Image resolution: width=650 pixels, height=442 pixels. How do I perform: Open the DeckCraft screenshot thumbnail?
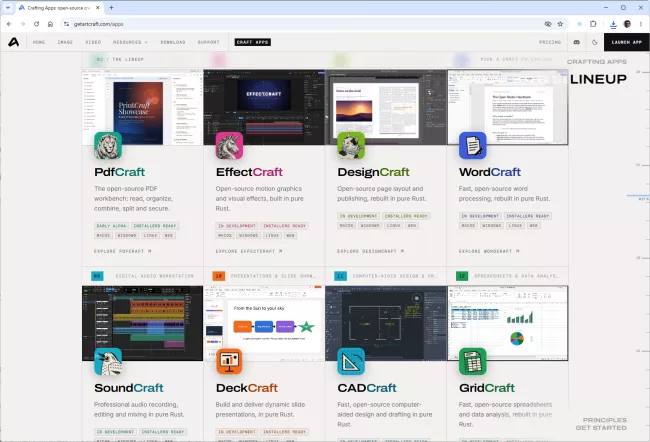264,323
